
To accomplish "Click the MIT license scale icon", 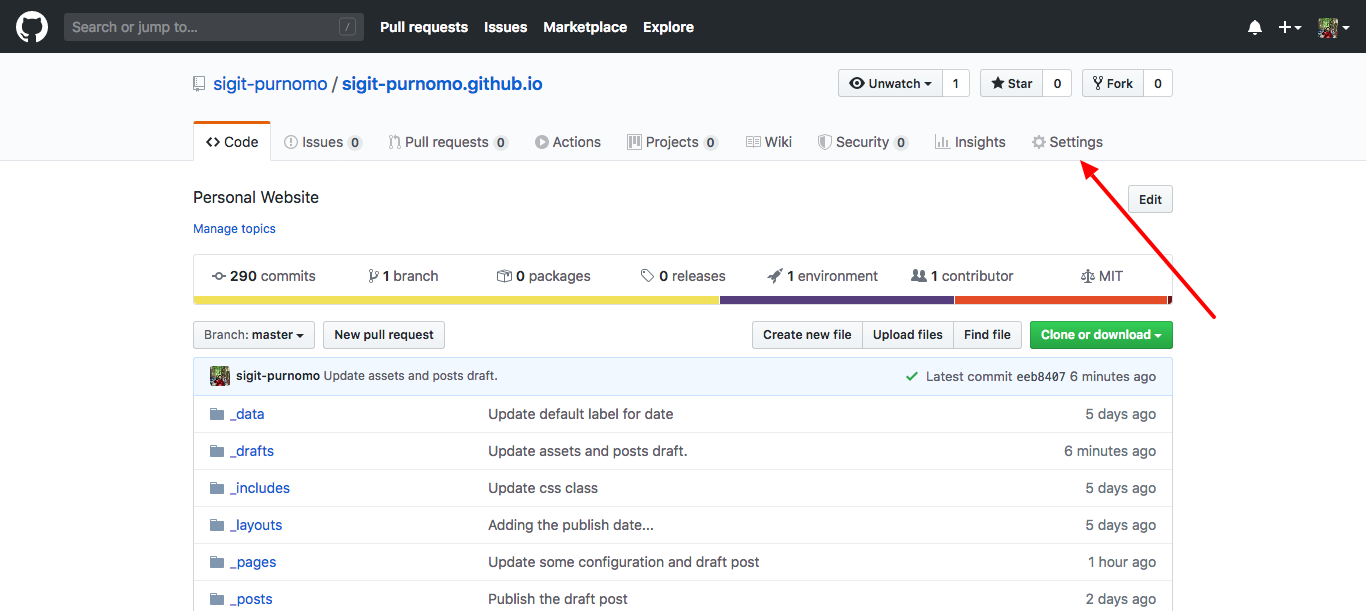I will point(1086,275).
